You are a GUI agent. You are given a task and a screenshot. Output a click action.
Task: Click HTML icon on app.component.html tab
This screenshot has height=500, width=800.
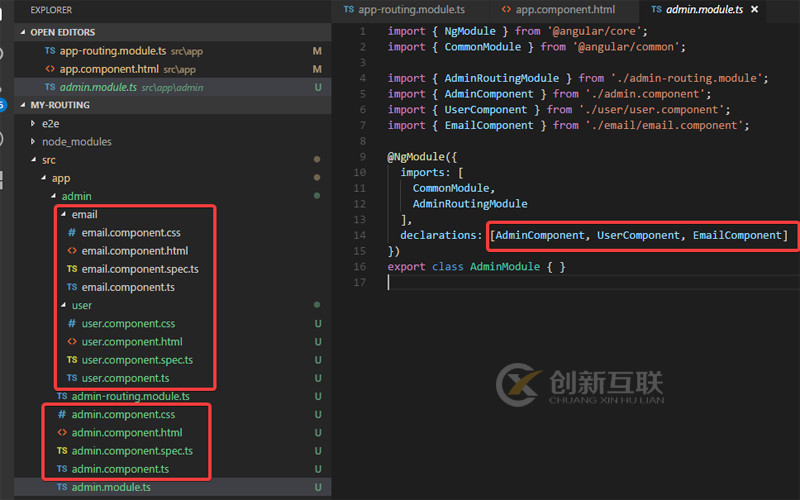pyautogui.click(x=506, y=9)
